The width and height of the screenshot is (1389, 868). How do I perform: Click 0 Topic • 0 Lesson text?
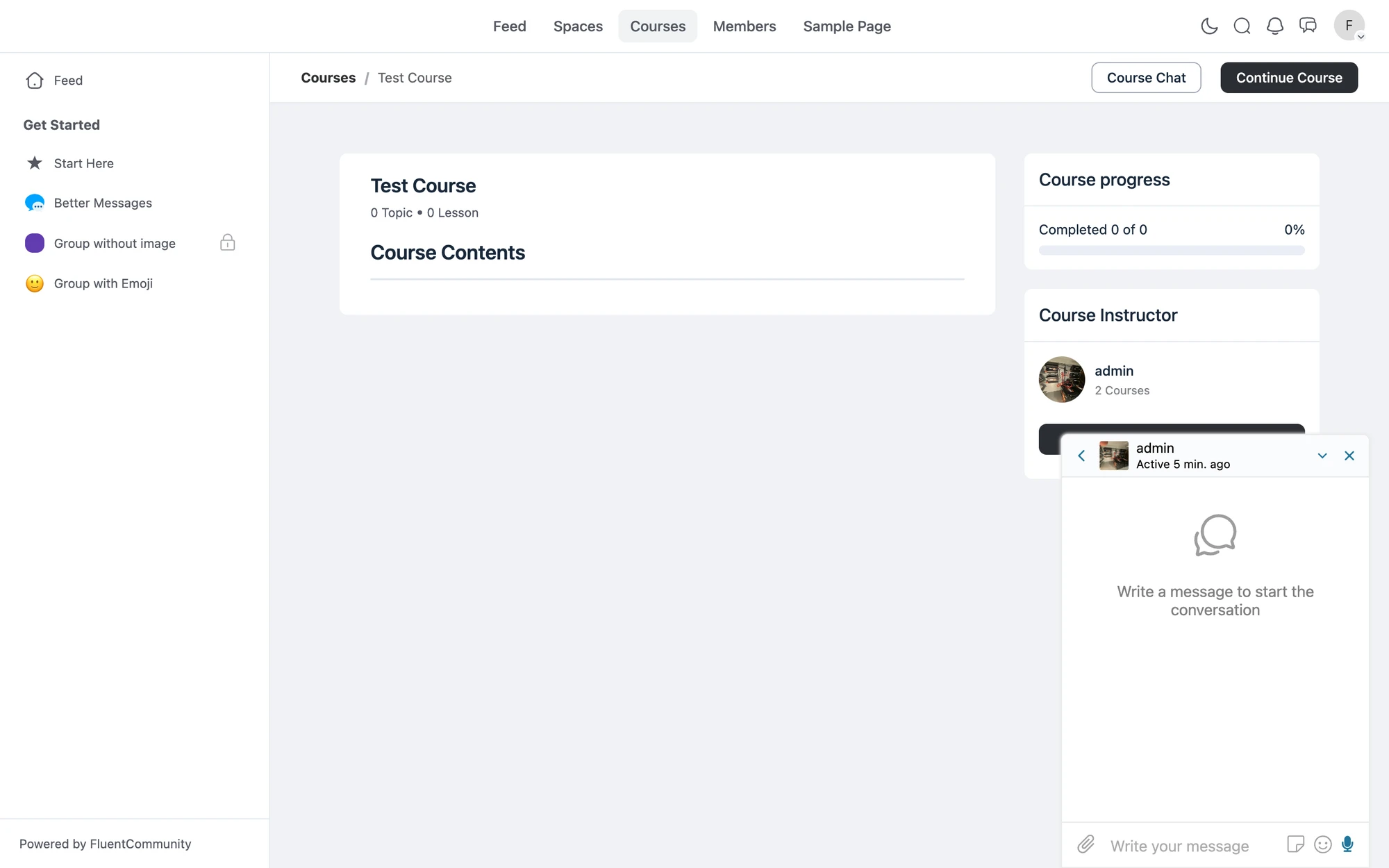pyautogui.click(x=424, y=213)
